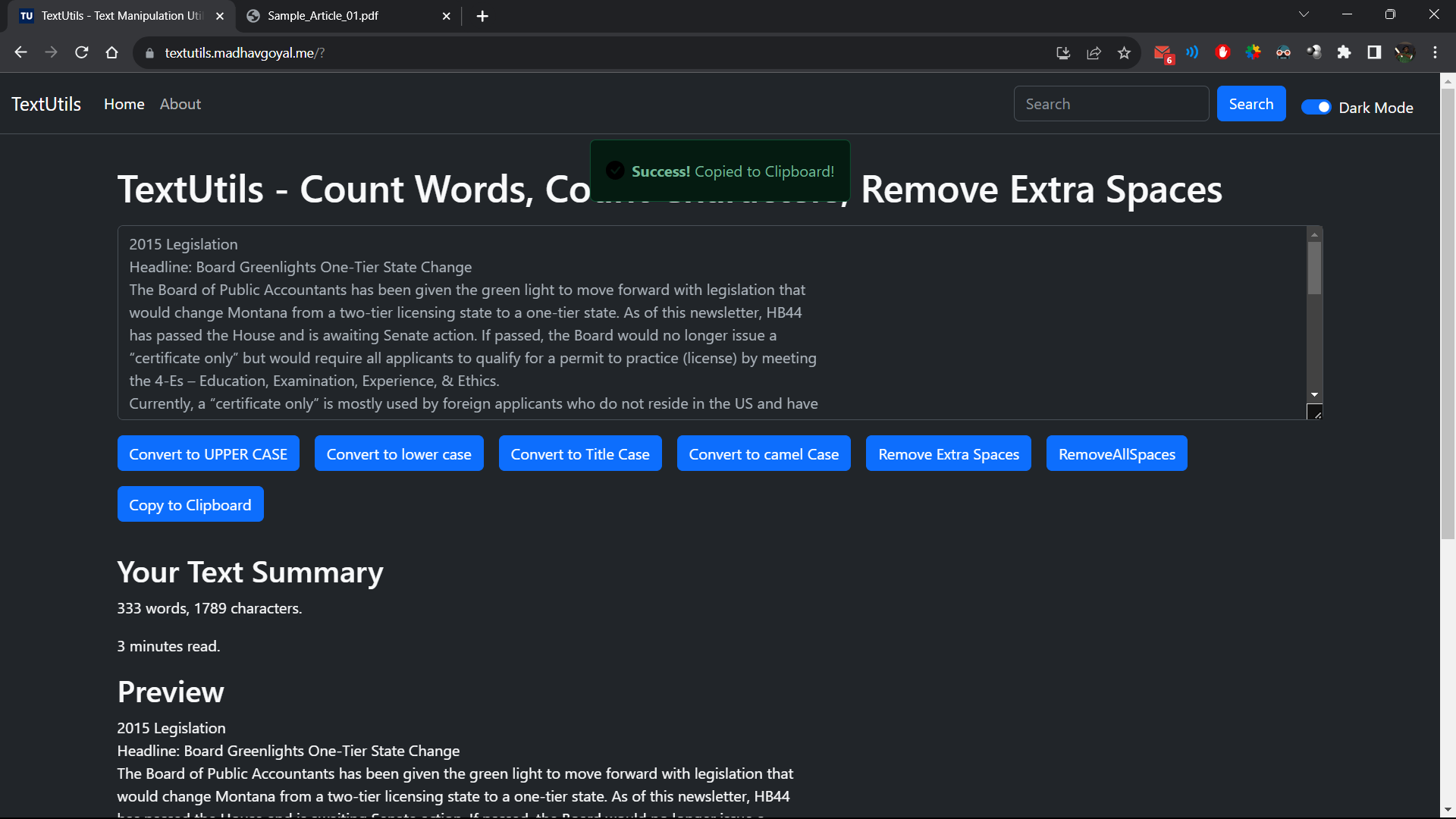
Task: Open Chrome three-dot menu
Action: coord(1435,52)
